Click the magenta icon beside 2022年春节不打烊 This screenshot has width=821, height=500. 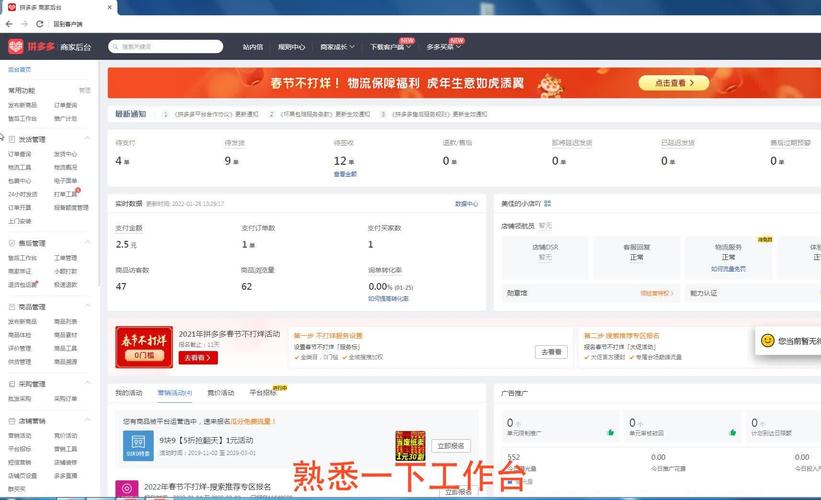click(x=127, y=489)
